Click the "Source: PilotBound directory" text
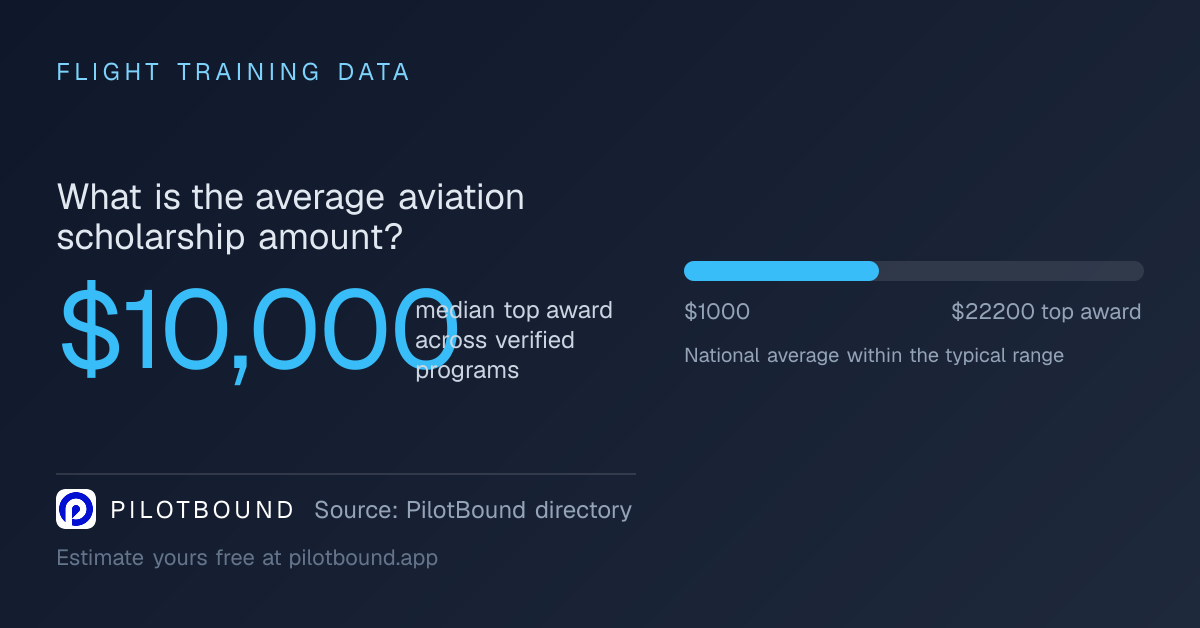This screenshot has width=1200, height=628. click(x=473, y=510)
